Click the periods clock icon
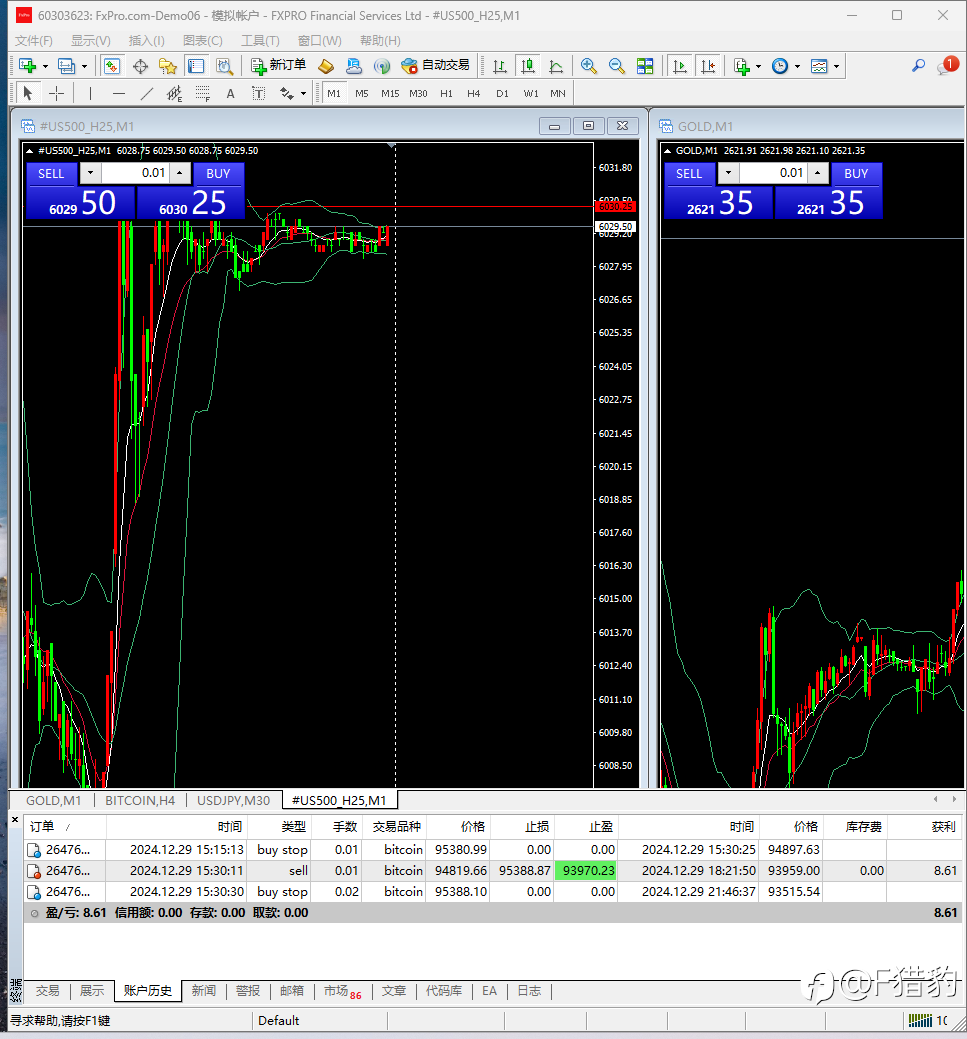Screen dimensions: 967x1039 [780, 66]
